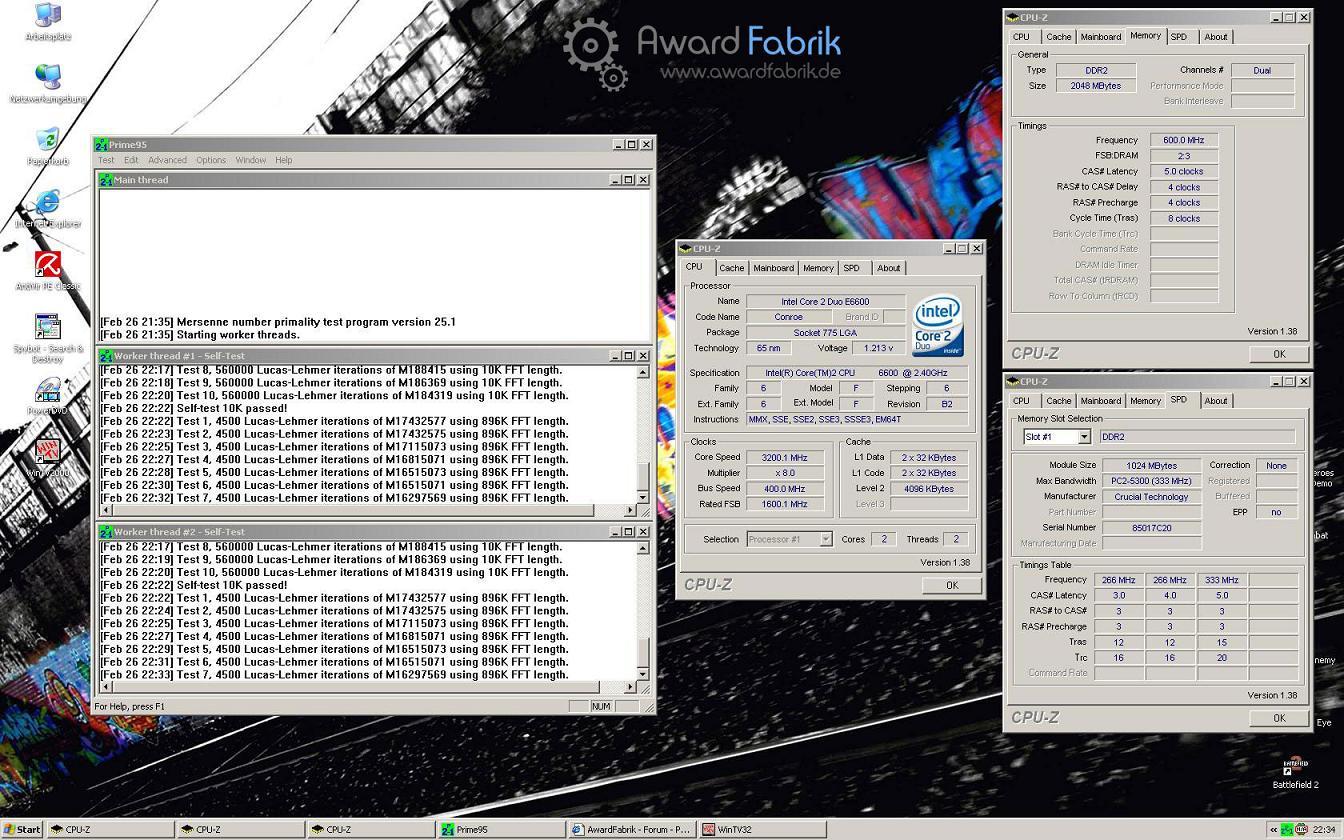Screen dimensions: 1344x840
Task: Click the Worker thread #1 window icon
Action: [x=106, y=356]
